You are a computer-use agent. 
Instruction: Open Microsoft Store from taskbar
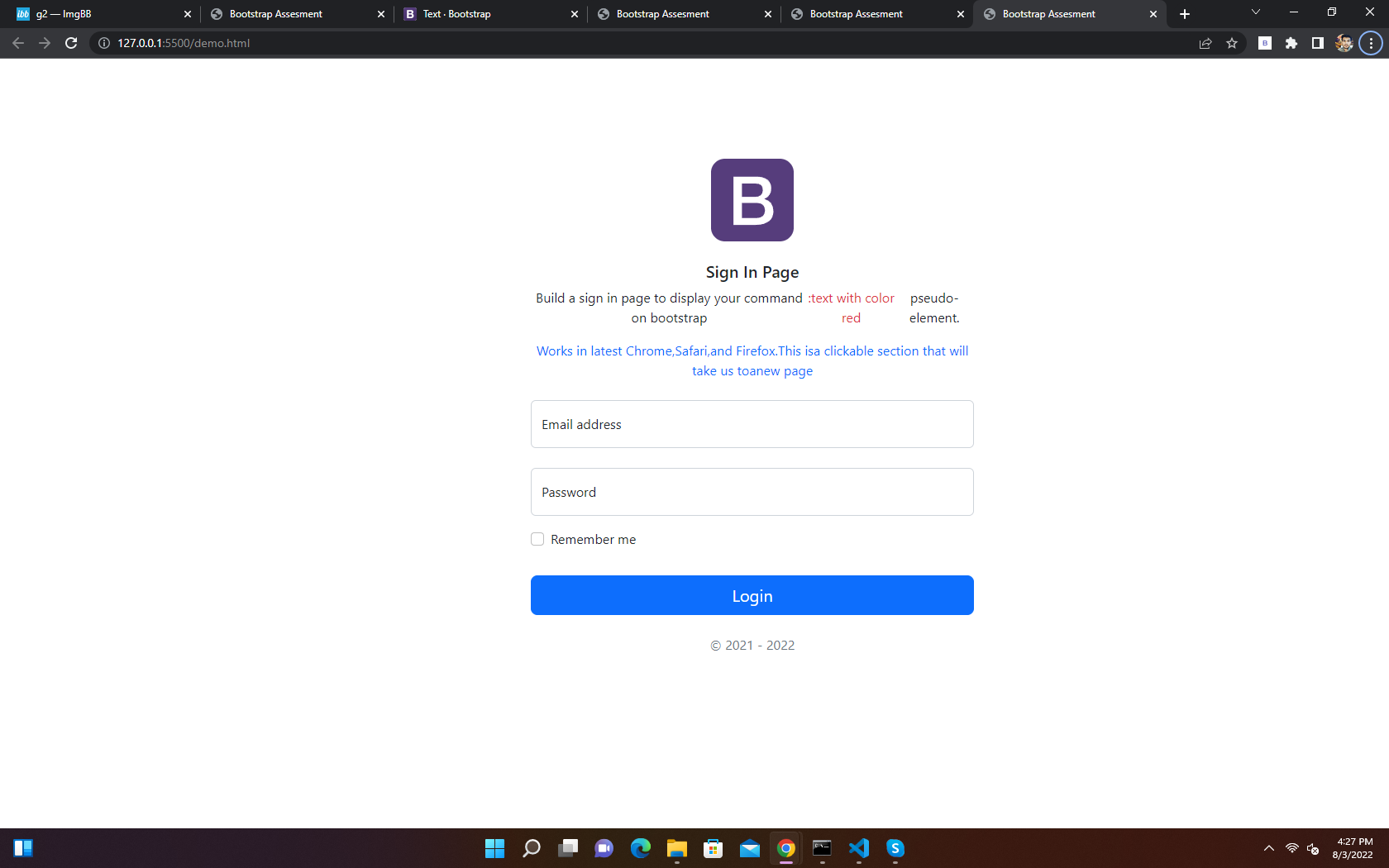[714, 848]
